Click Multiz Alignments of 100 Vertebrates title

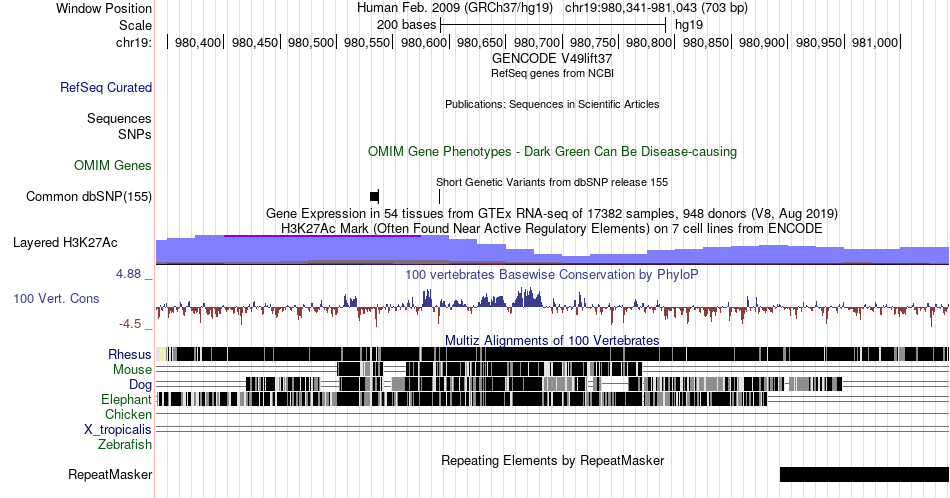tap(552, 340)
